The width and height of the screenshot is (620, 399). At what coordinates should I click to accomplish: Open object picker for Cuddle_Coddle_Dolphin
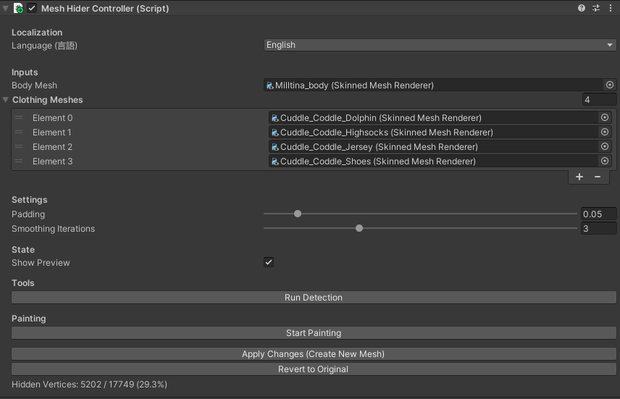pyautogui.click(x=605, y=117)
